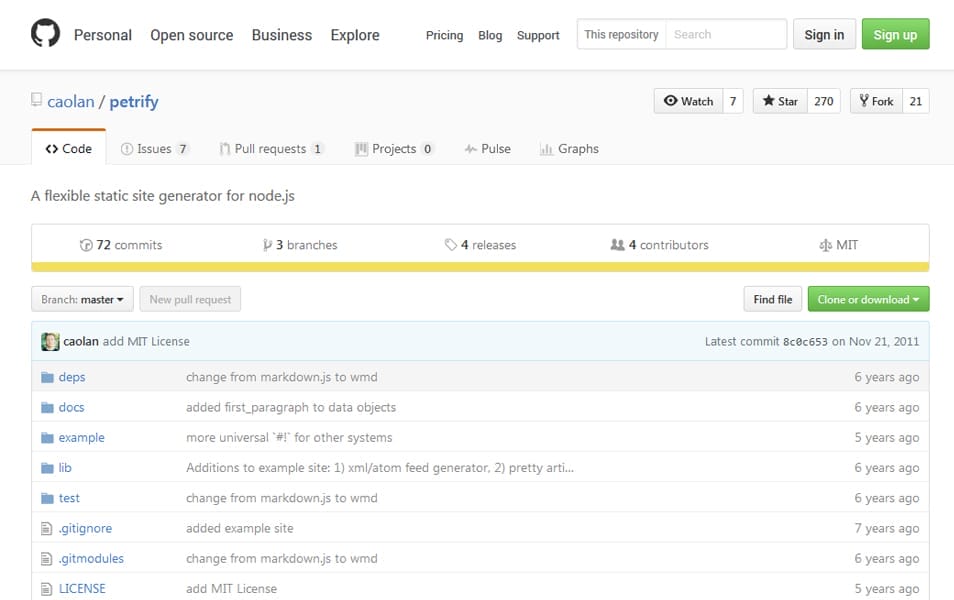Open the Clone or download dropdown

click(868, 299)
